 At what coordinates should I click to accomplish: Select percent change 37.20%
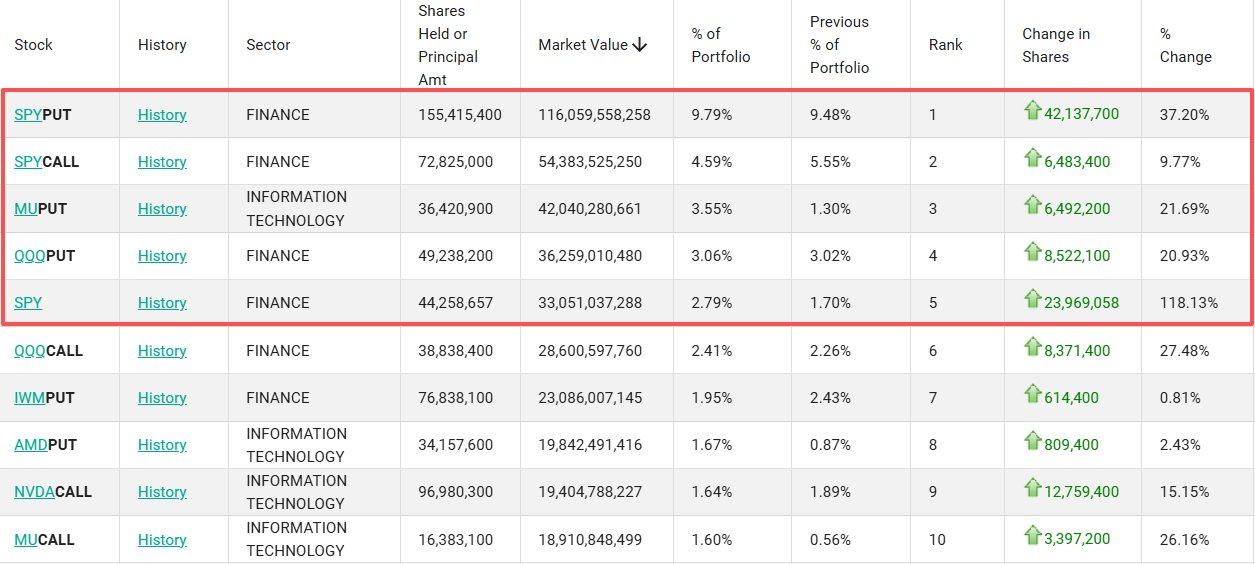(x=1184, y=115)
